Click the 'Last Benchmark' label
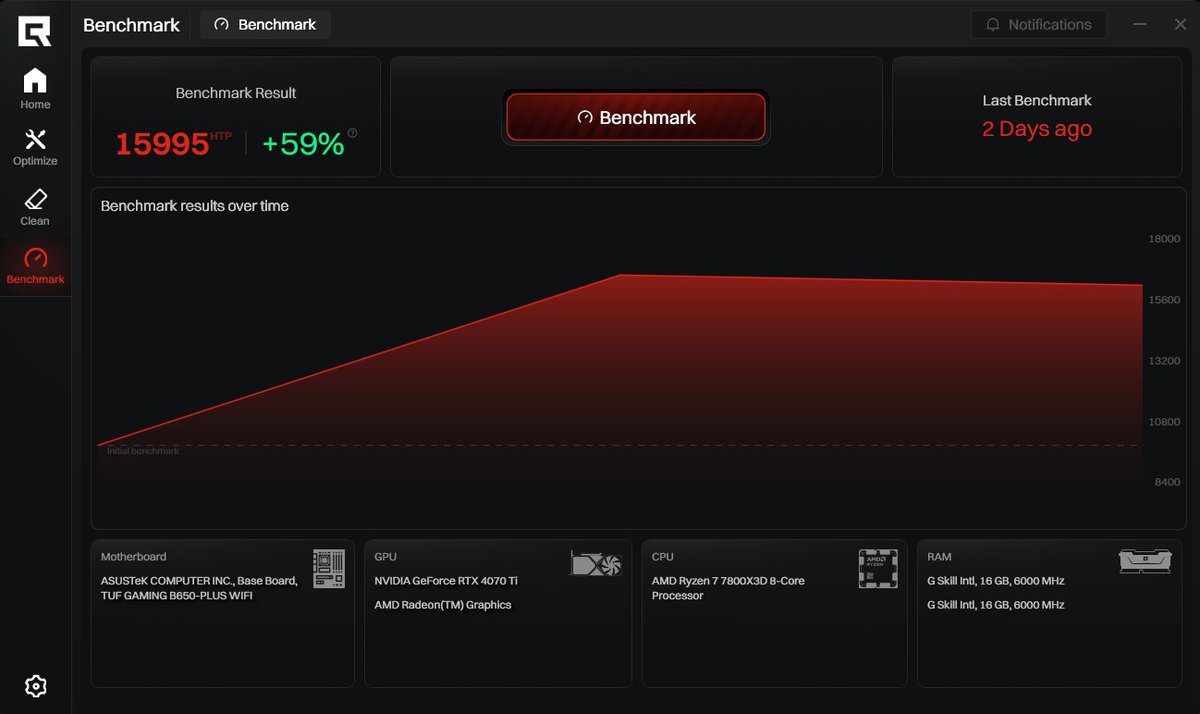The height and width of the screenshot is (714, 1200). [x=1037, y=100]
